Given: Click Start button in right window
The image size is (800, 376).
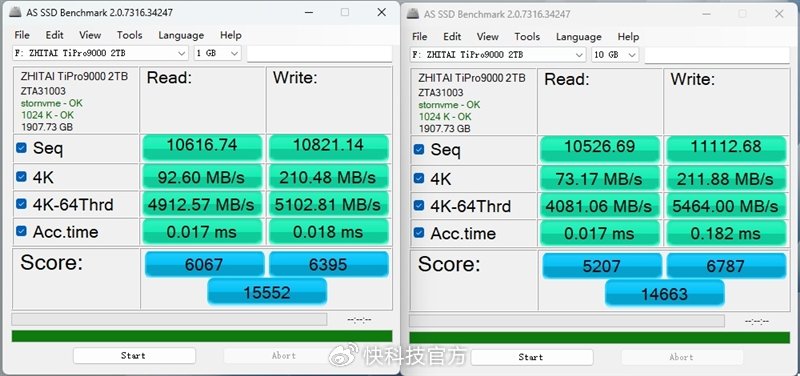Looking at the screenshot, I should (x=532, y=357).
